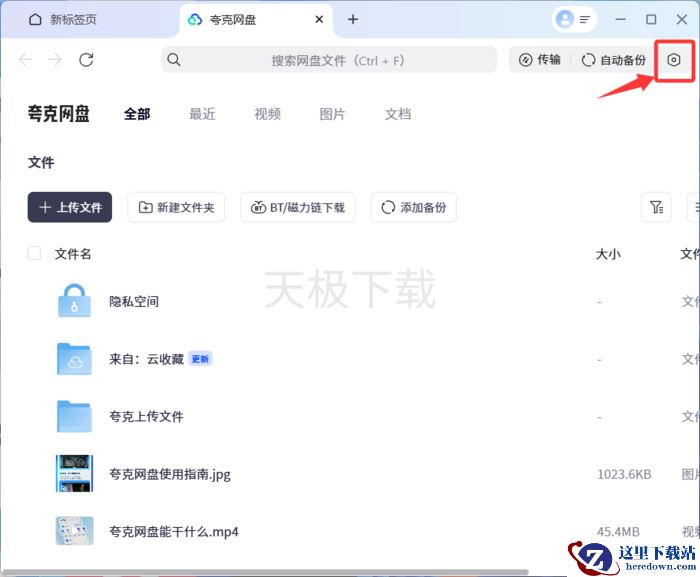Toggle the select-all checkbox by 文件名
Viewport: 700px width, 577px height.
click(x=34, y=253)
